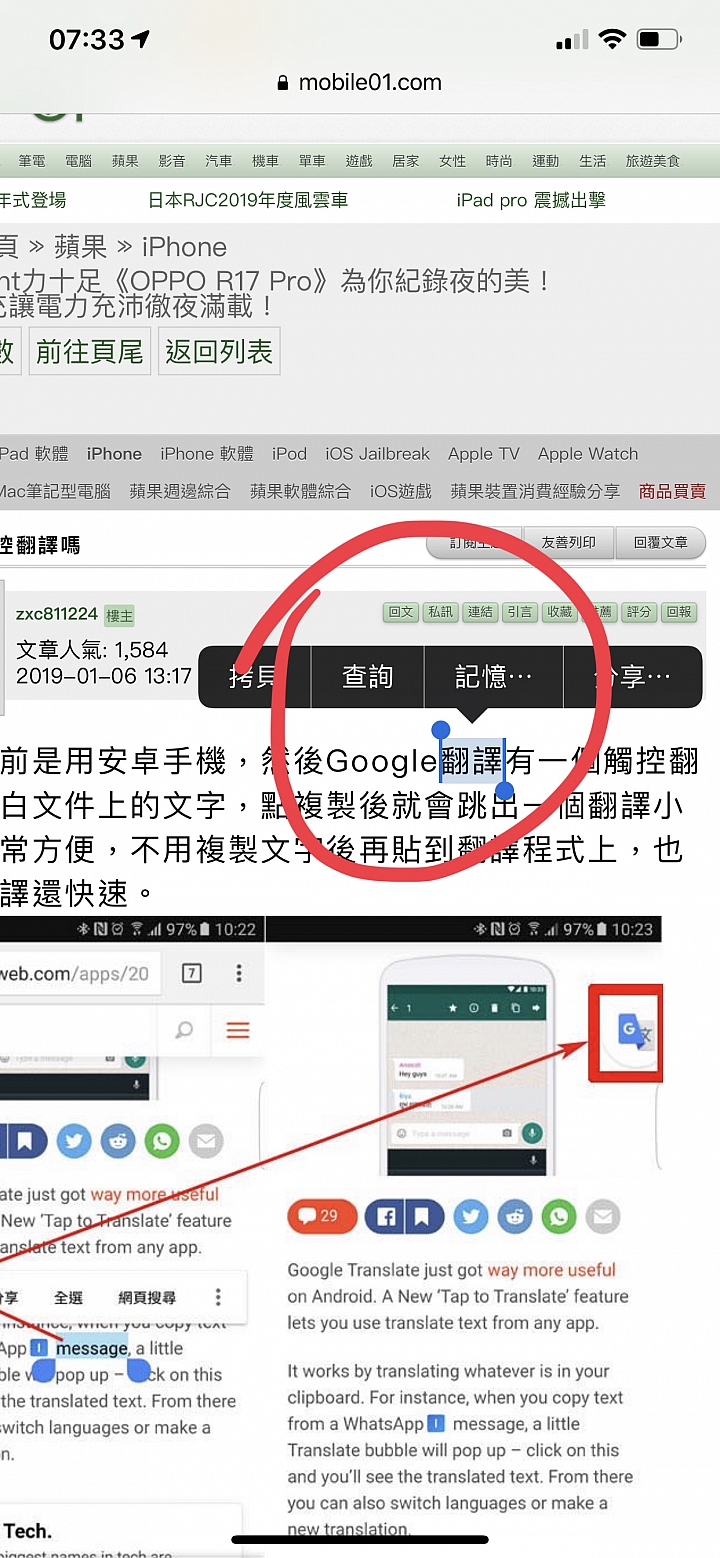Image resolution: width=720 pixels, height=1558 pixels.
Task: Open the Apple Watch subforum
Action: (588, 454)
